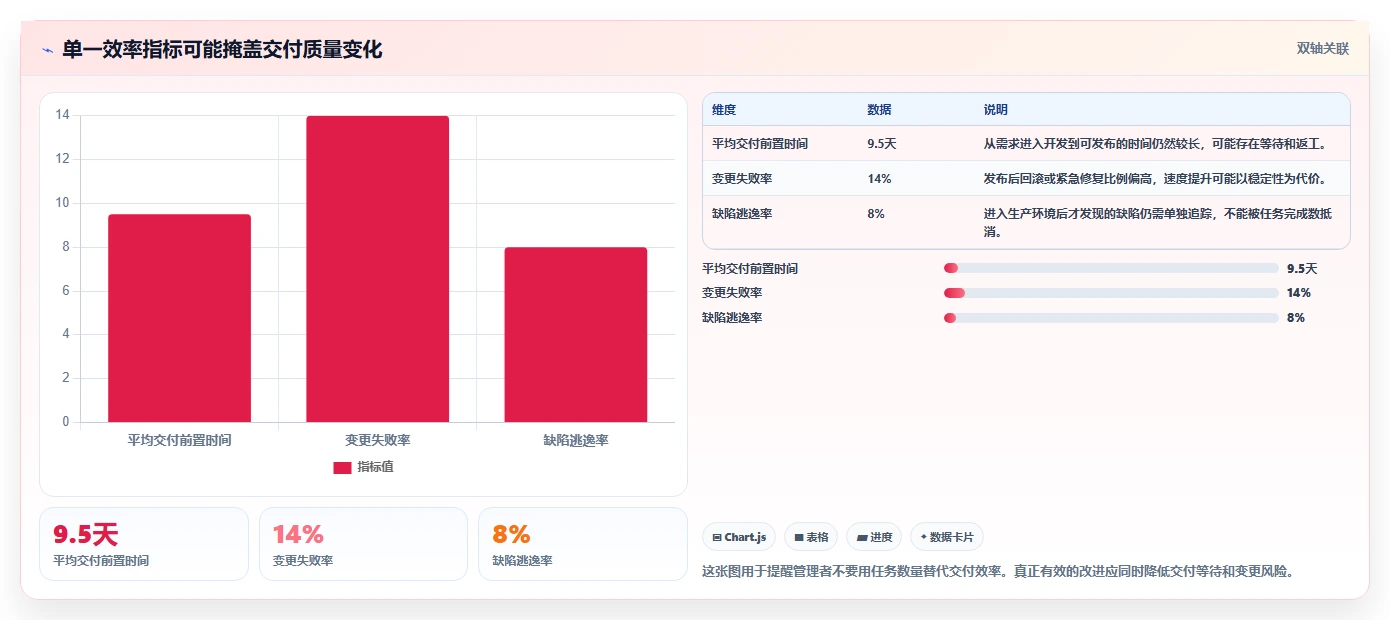Click the 双轴关联 label at top right

1323,48
